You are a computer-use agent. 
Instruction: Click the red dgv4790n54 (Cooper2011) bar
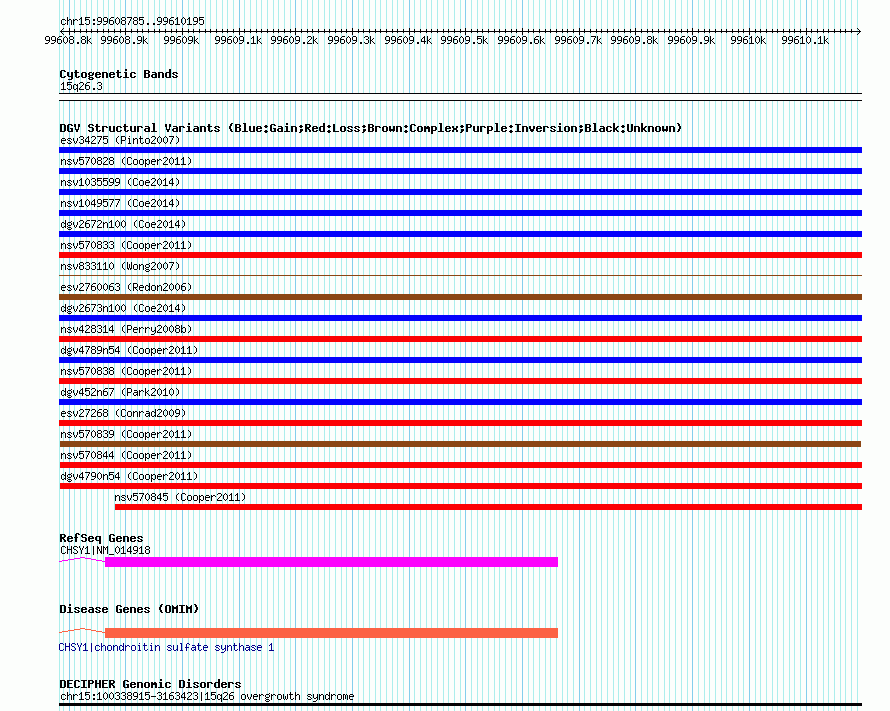tap(460, 486)
